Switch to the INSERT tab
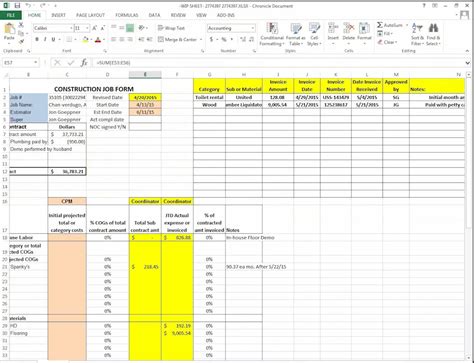Screen dimensions: 474x363 [58, 15]
